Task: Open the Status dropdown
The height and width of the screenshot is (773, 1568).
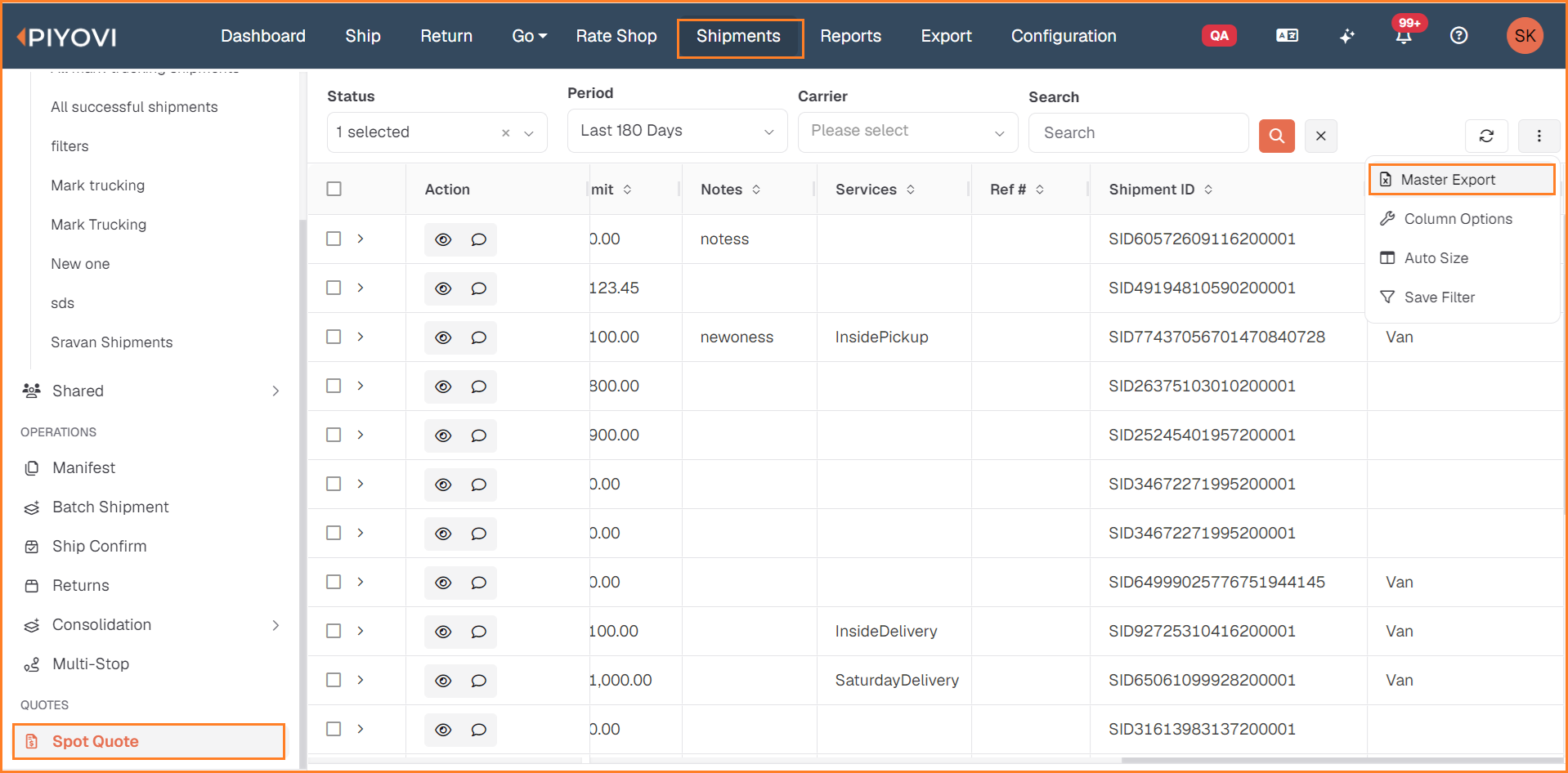Action: [x=437, y=132]
